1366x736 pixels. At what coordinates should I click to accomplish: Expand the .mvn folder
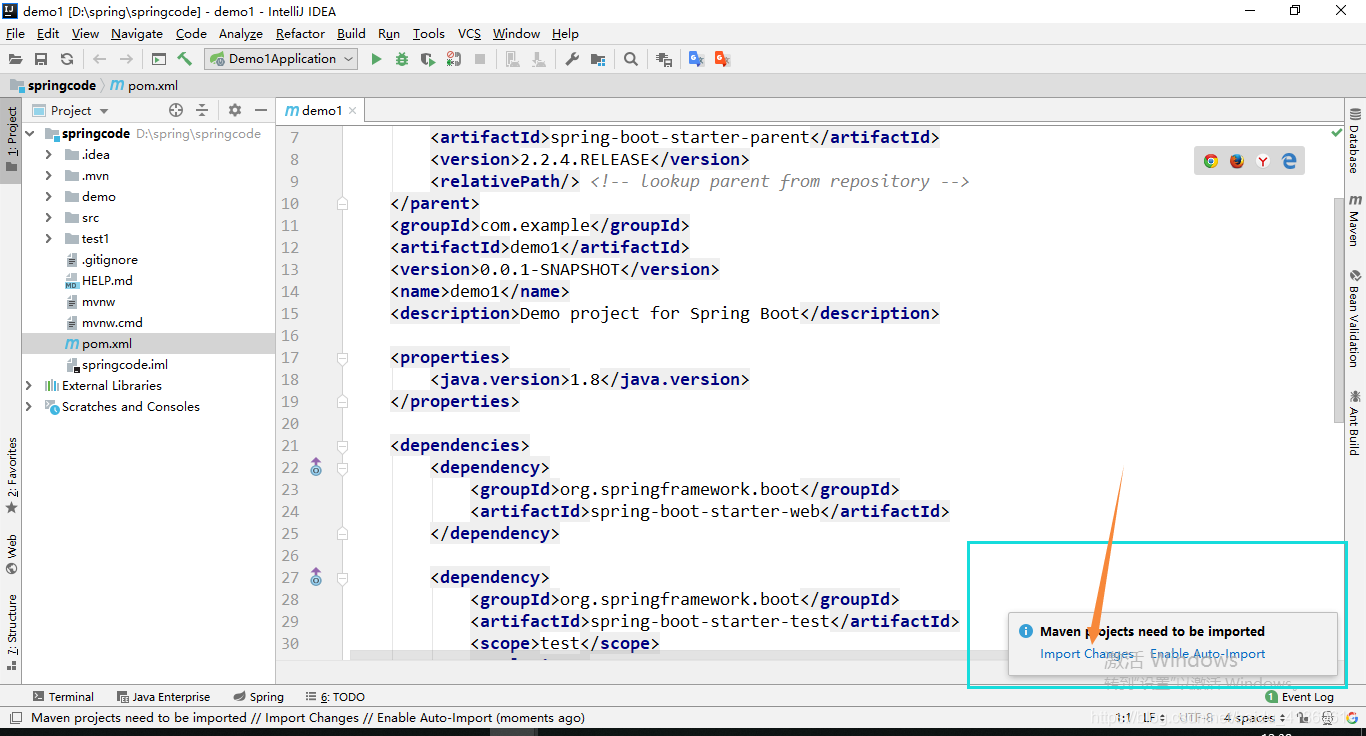click(x=48, y=176)
